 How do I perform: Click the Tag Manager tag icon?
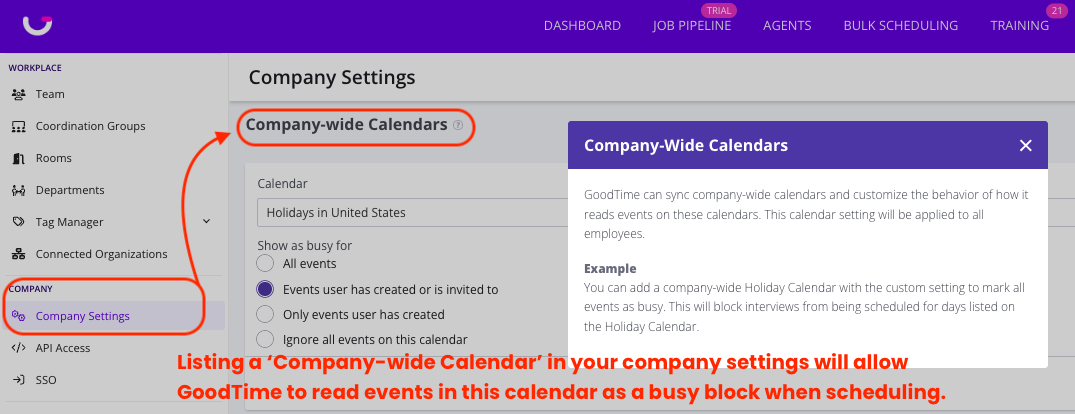[18, 222]
